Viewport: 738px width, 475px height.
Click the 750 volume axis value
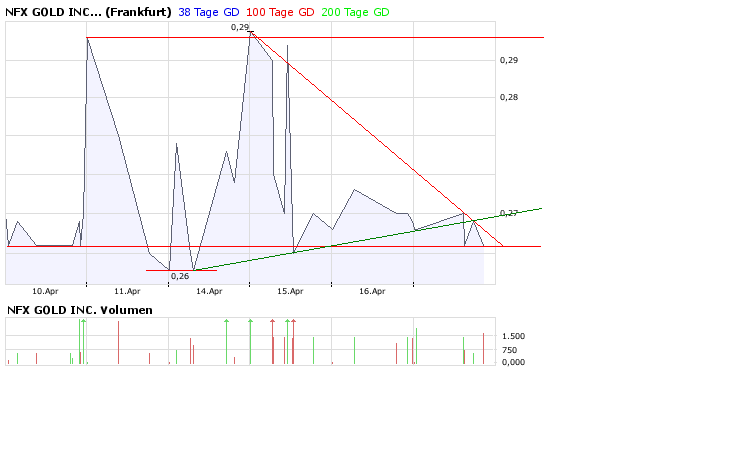point(509,350)
